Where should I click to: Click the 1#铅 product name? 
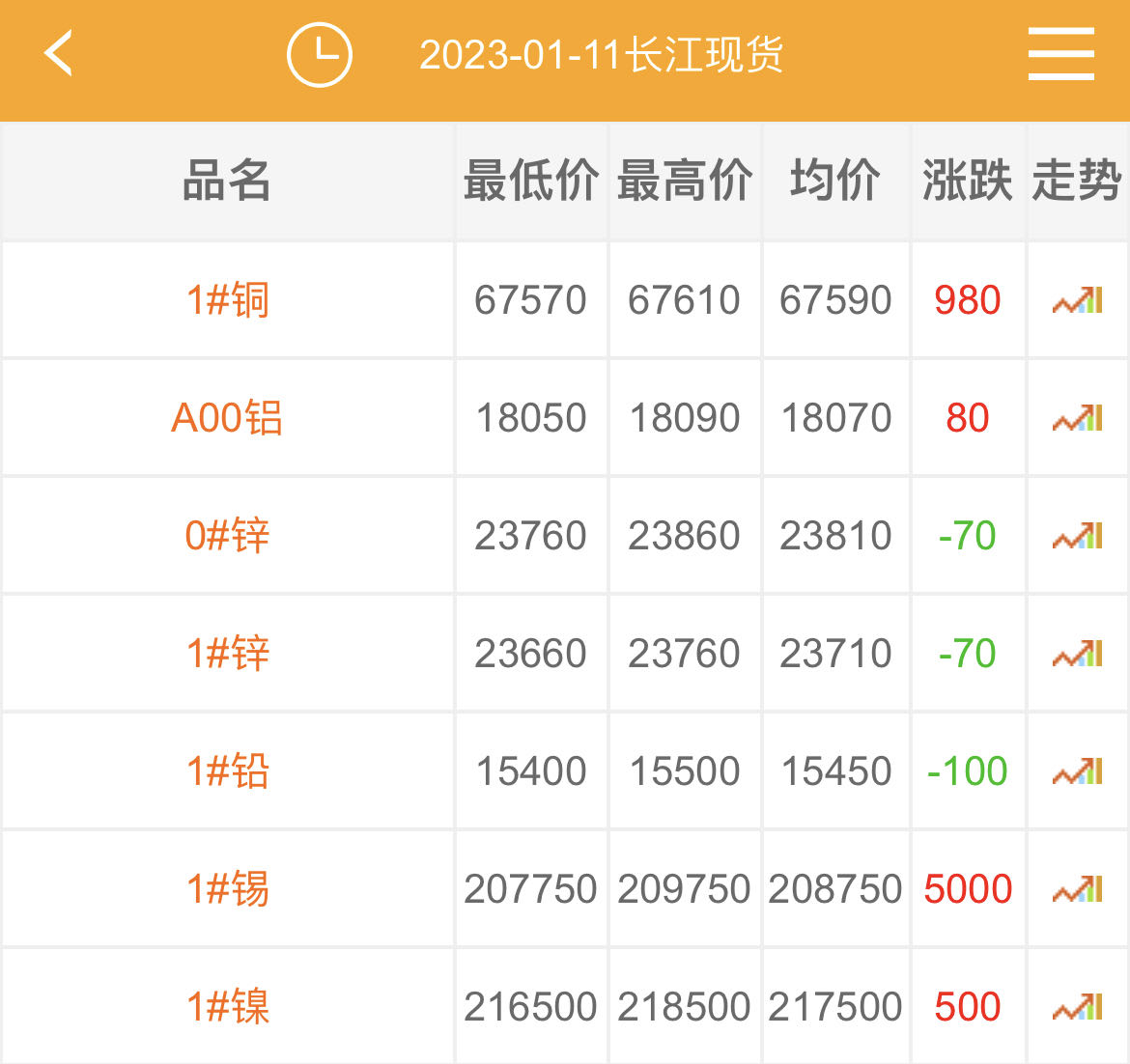[x=228, y=771]
